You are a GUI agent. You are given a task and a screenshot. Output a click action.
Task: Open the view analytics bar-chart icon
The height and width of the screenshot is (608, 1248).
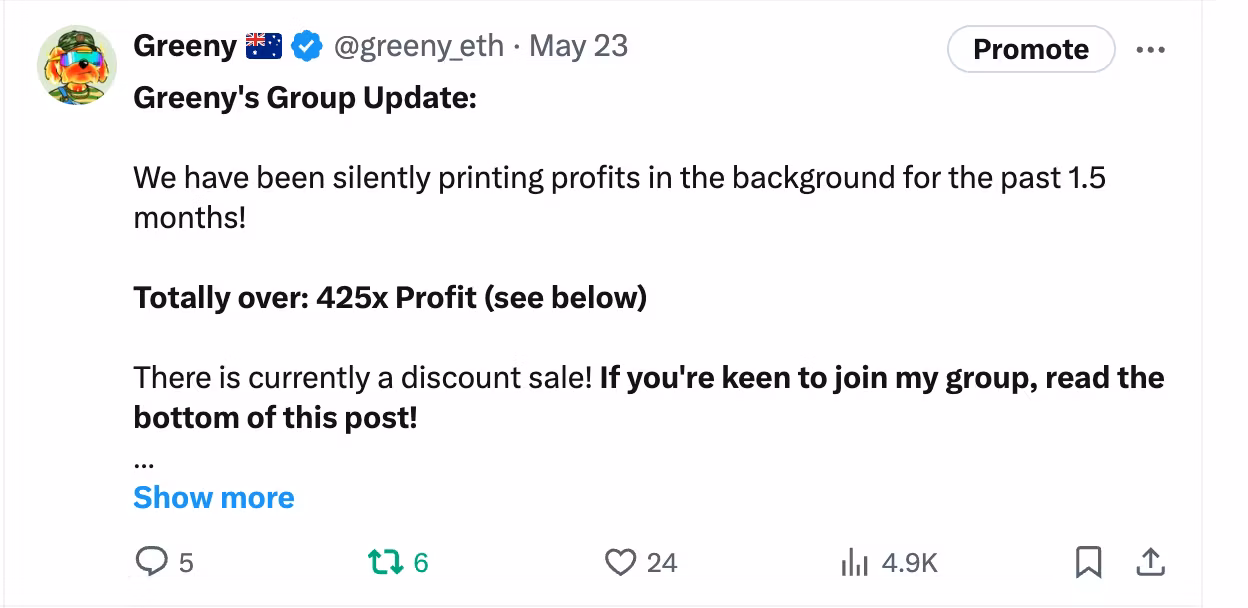click(x=852, y=563)
